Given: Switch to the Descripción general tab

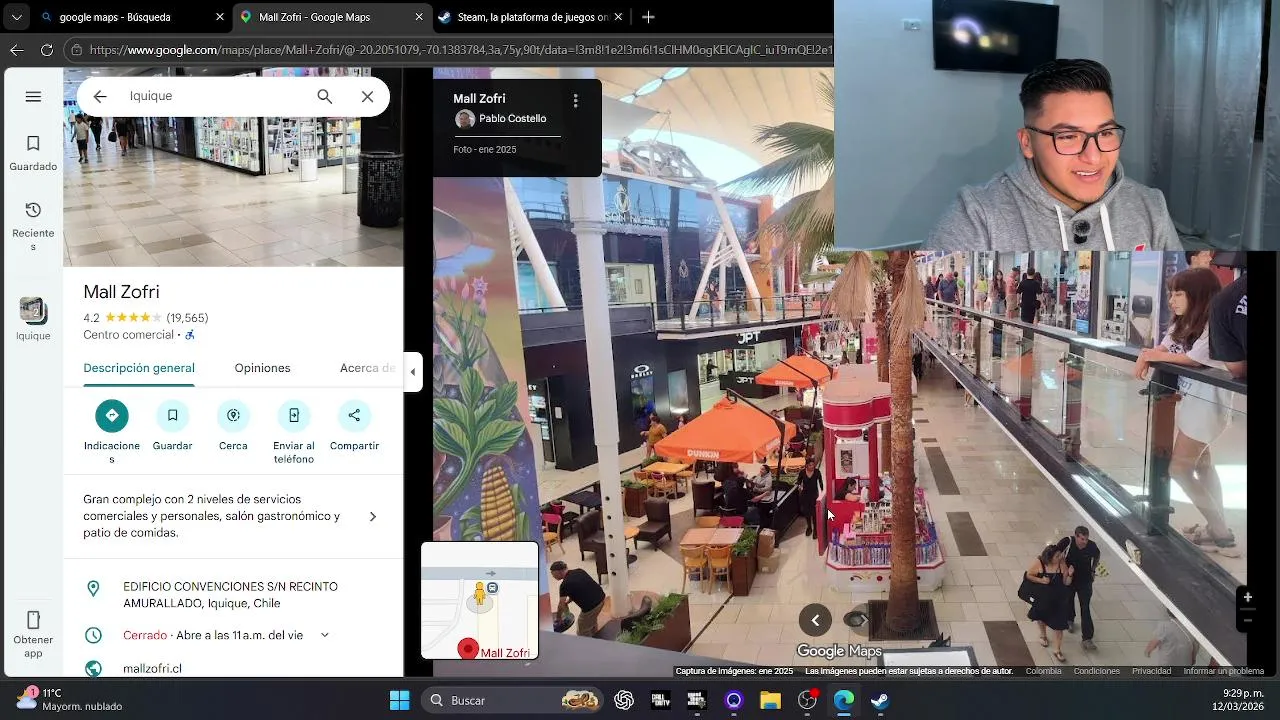Looking at the screenshot, I should click(x=139, y=368).
